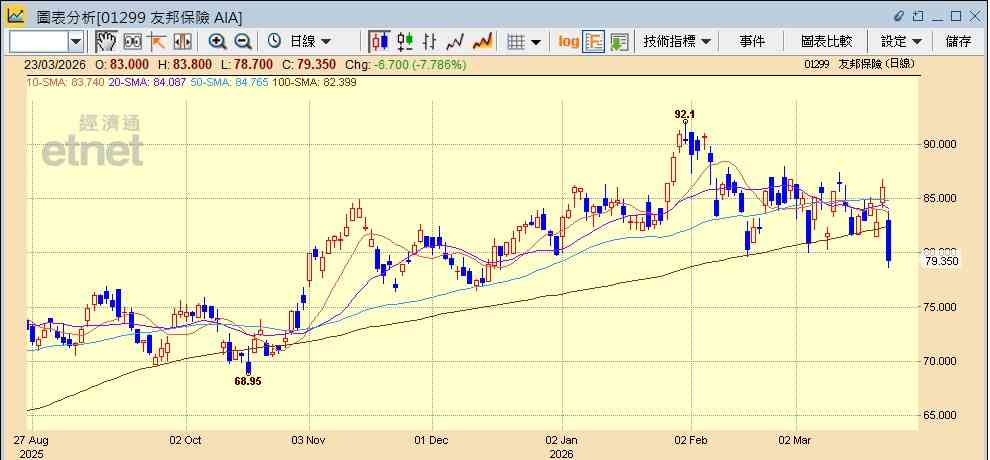
Task: Toggle log scale
Action: pyautogui.click(x=568, y=42)
